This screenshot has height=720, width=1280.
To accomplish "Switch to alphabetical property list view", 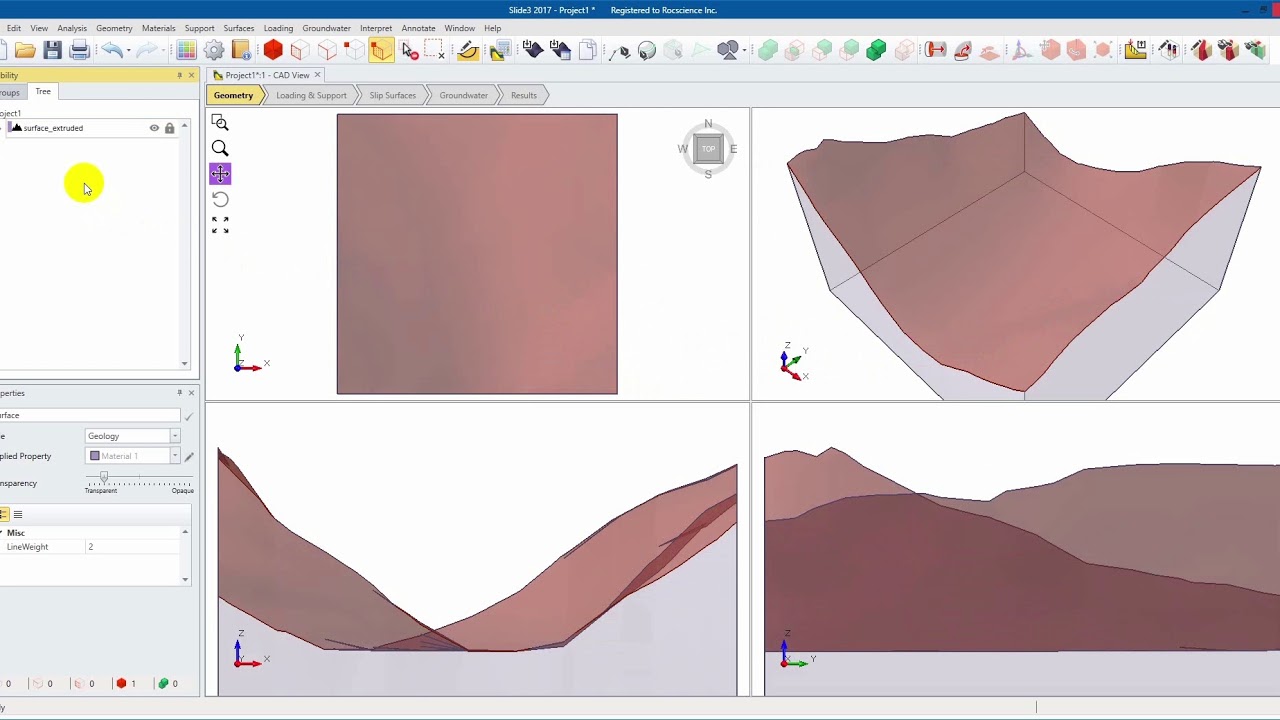I will [17, 514].
